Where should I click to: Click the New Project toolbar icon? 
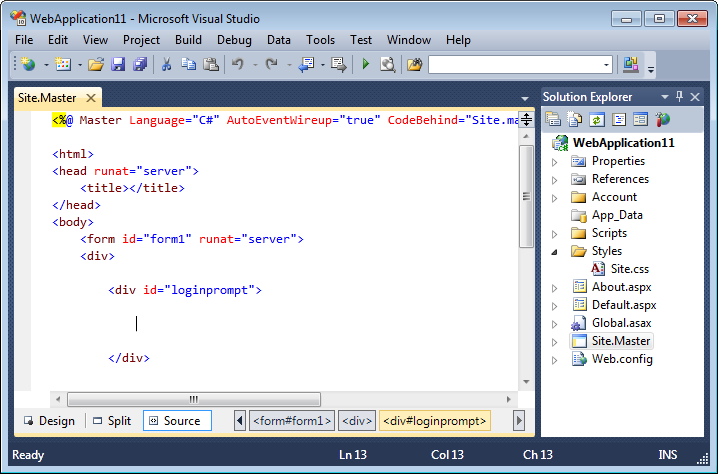click(28, 65)
